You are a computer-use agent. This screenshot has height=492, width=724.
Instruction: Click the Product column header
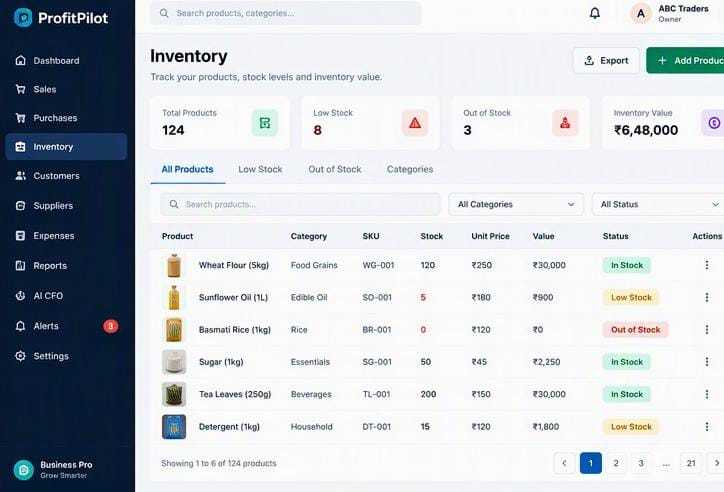(x=177, y=236)
